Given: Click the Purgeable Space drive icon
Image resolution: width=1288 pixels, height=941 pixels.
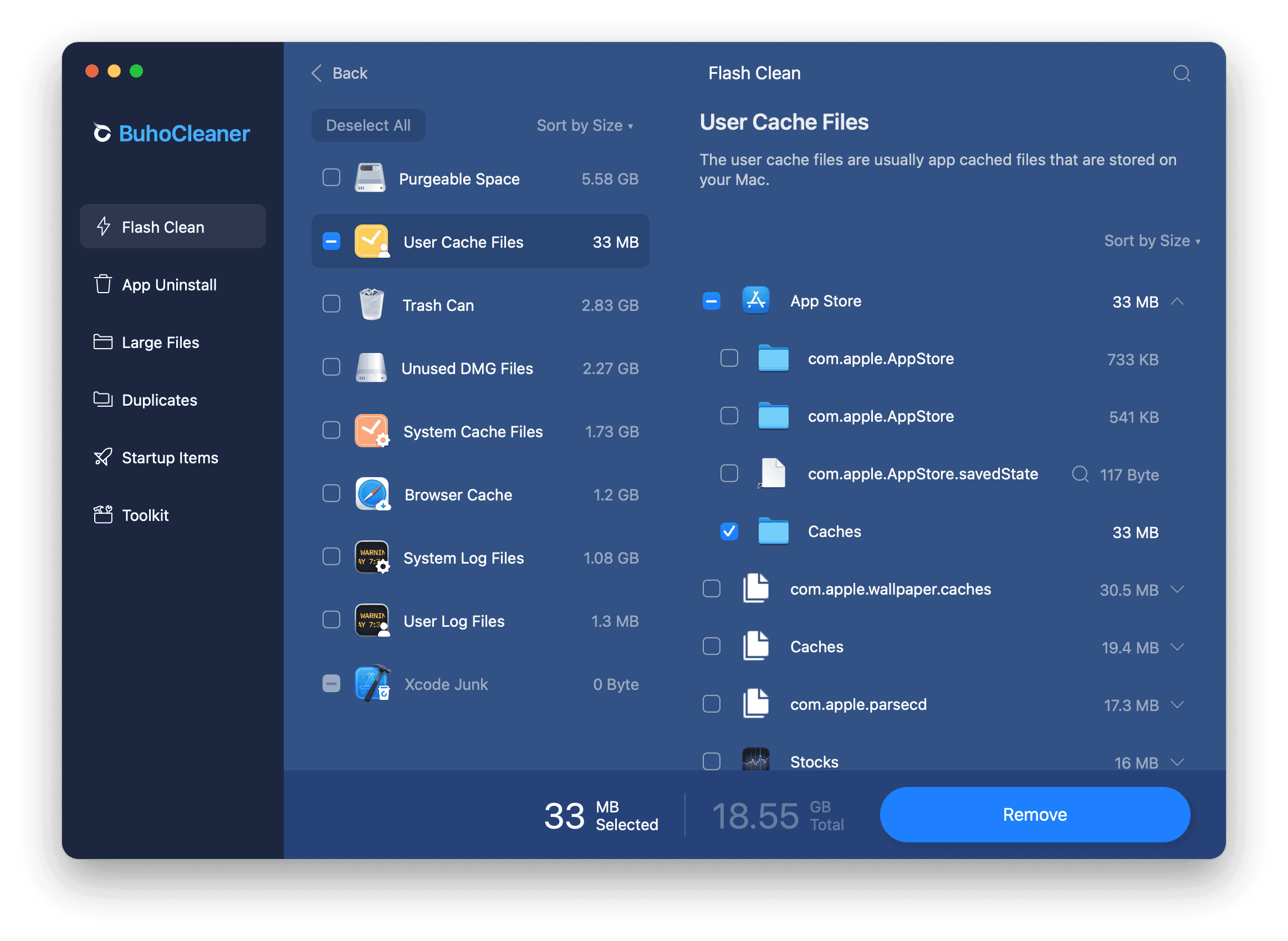Looking at the screenshot, I should [x=370, y=178].
